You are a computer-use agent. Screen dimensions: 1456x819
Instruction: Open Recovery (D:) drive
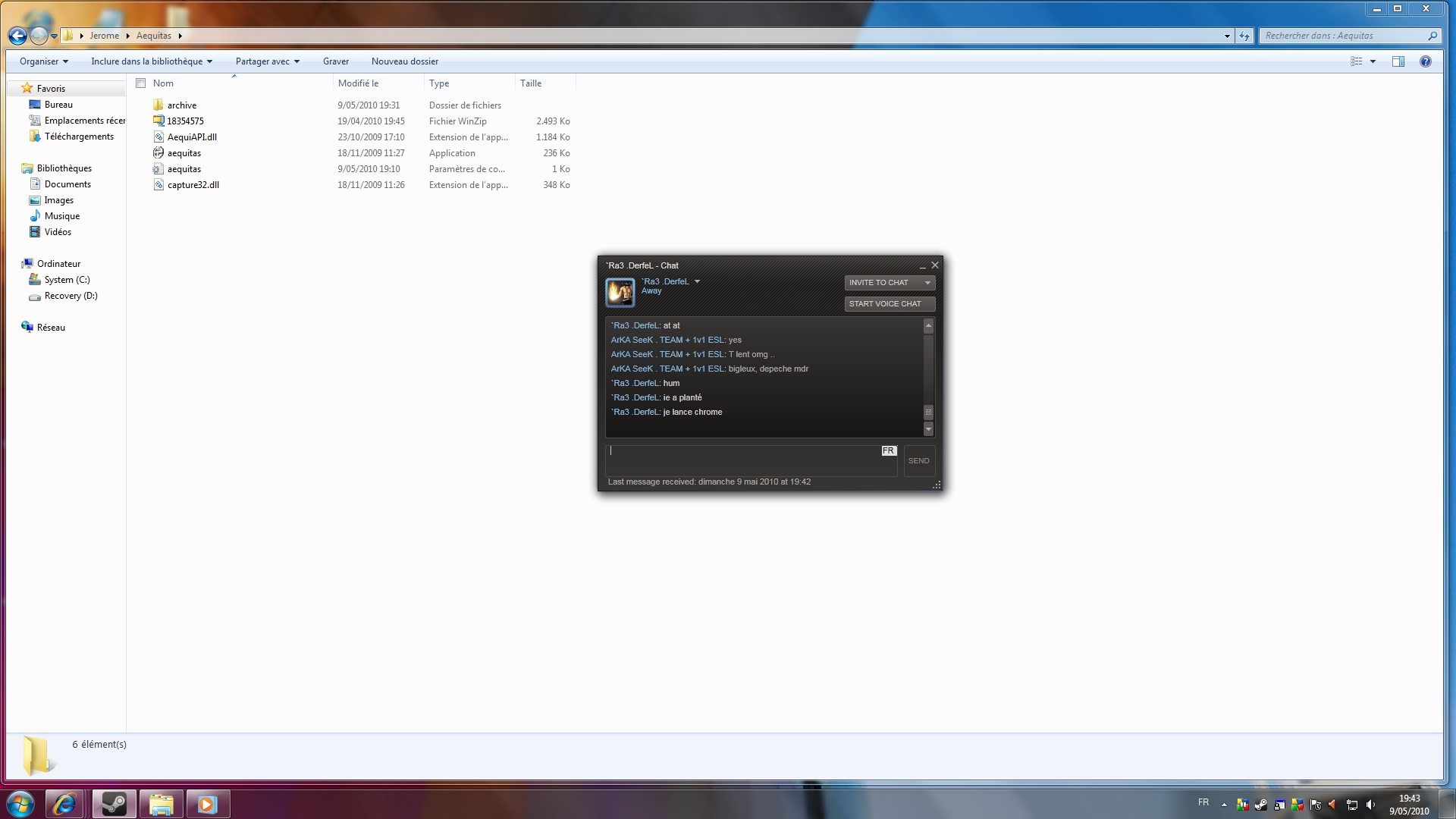tap(71, 296)
